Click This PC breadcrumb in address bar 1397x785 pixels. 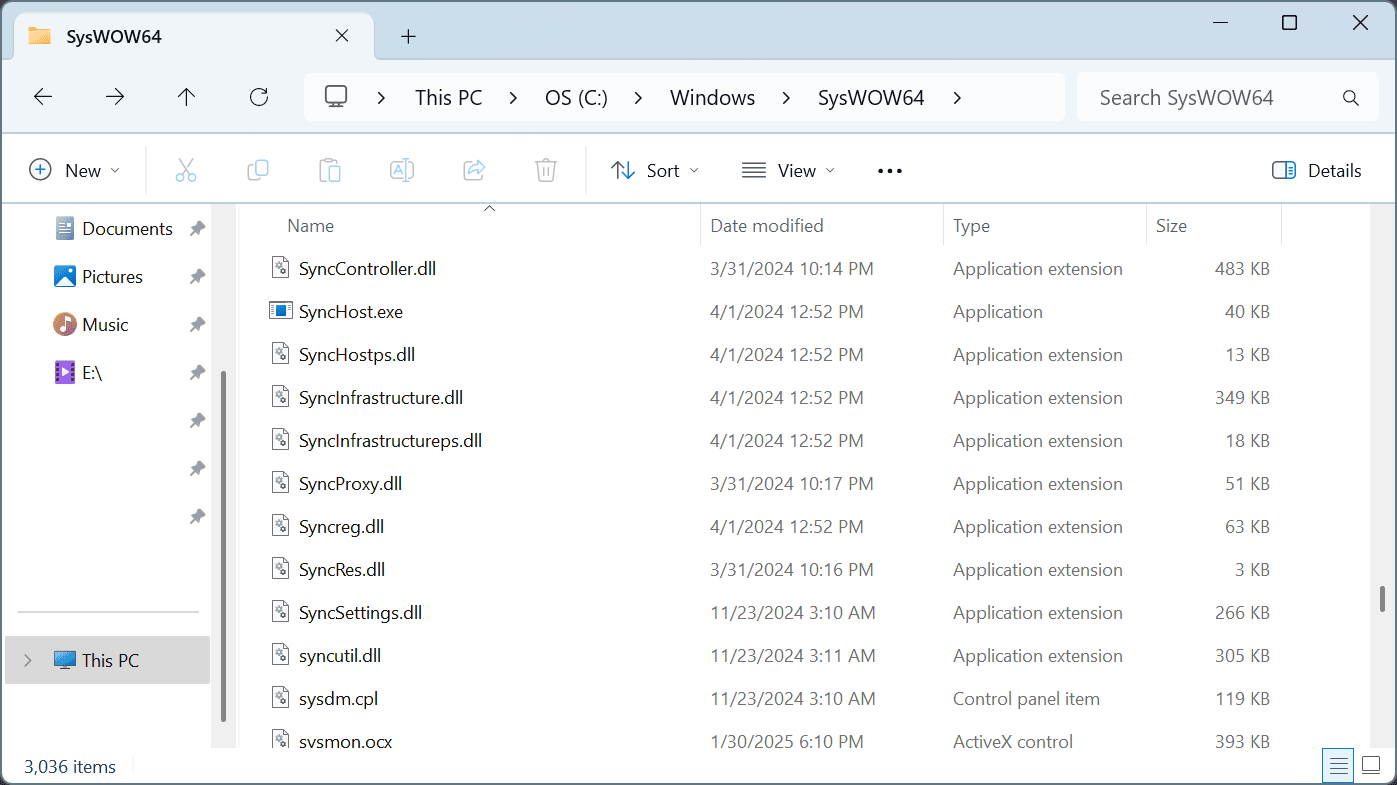(448, 97)
